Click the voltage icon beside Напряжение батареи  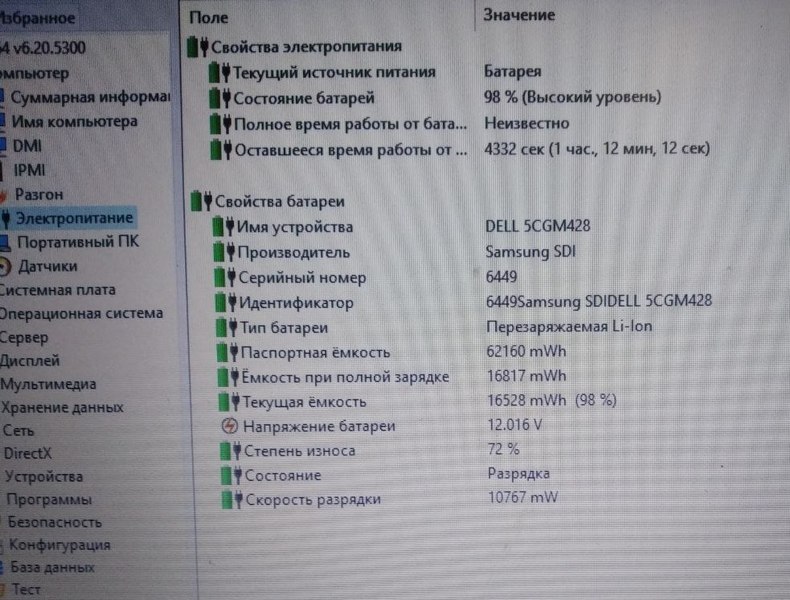pos(229,427)
